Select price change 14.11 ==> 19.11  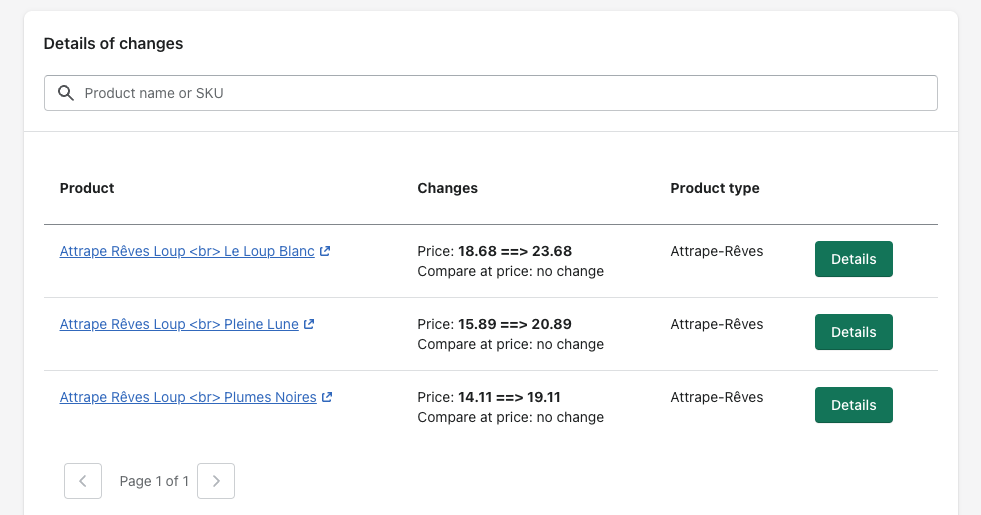pyautogui.click(x=509, y=397)
